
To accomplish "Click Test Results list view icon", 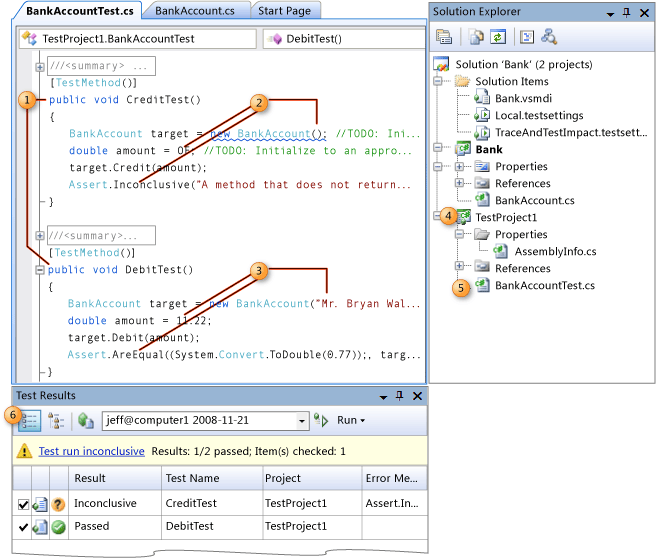I will click(30, 421).
